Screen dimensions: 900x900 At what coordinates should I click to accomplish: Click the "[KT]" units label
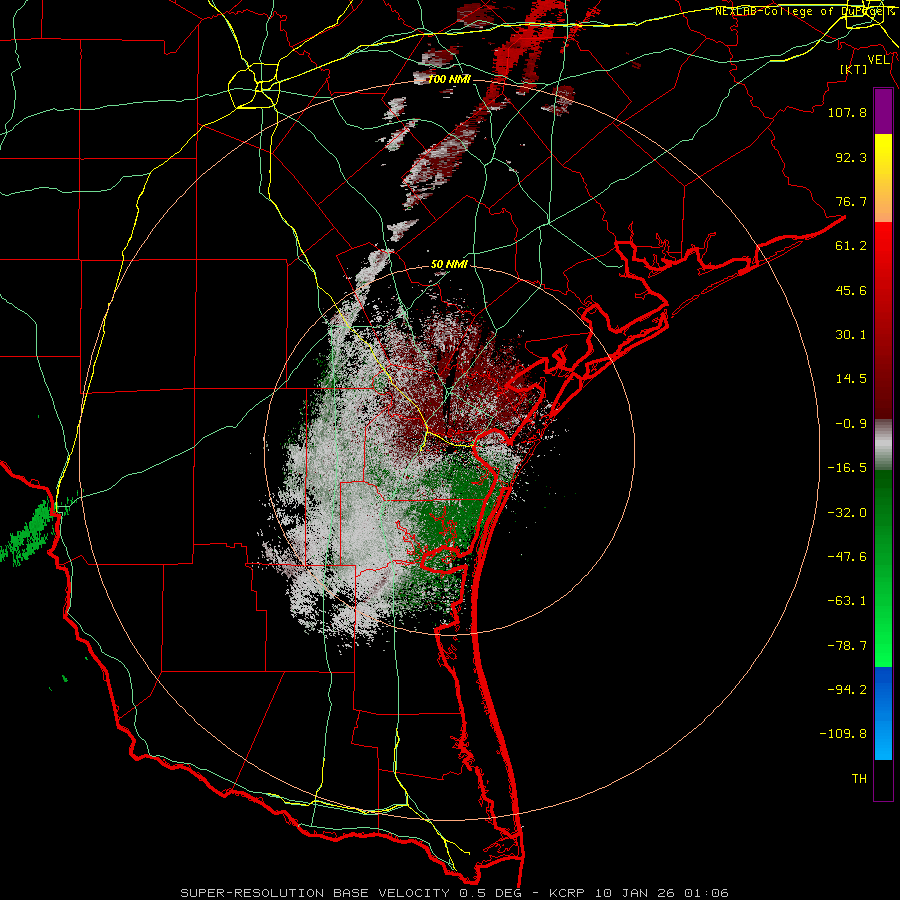pos(854,69)
